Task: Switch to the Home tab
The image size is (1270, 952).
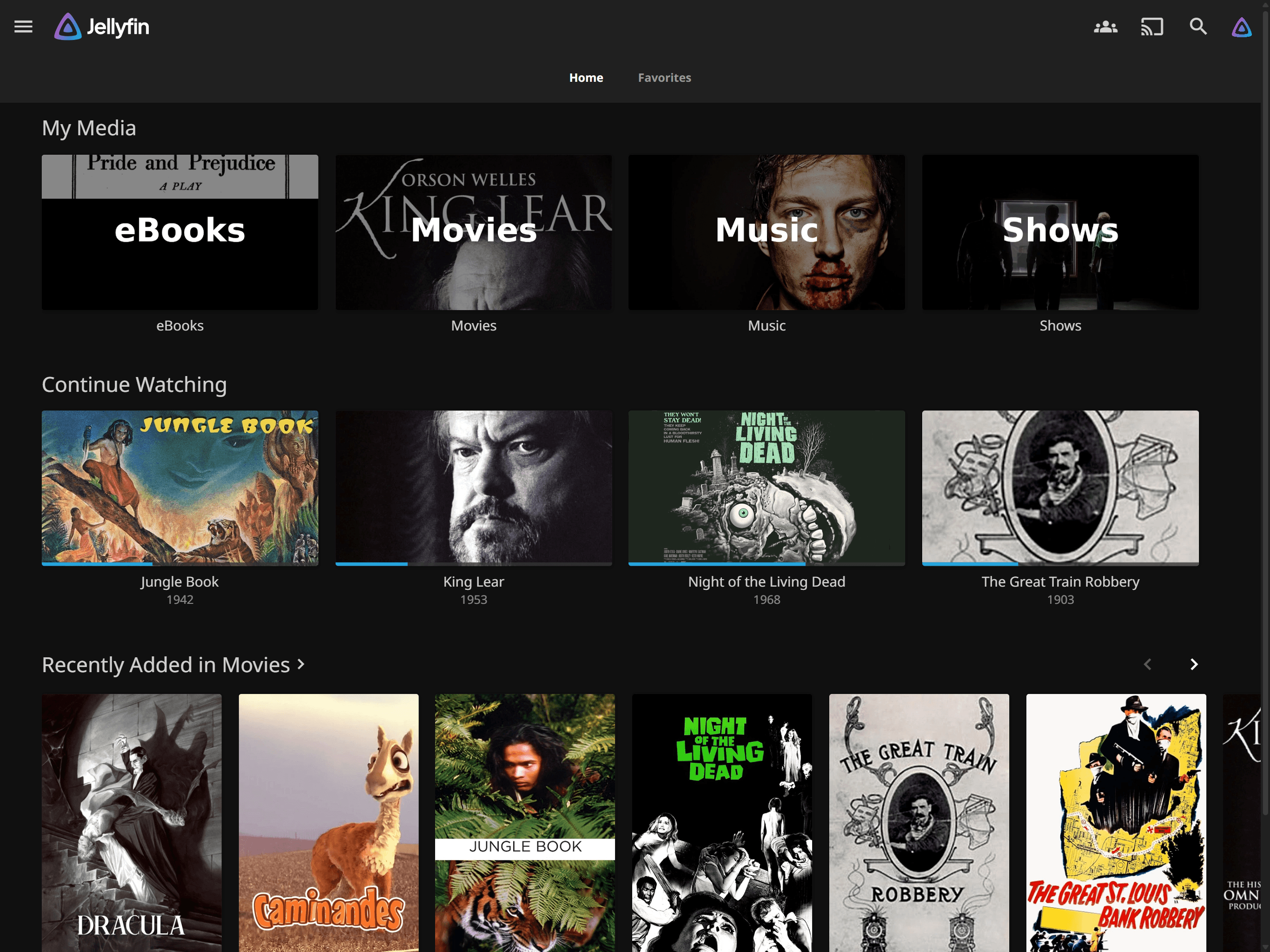Action: 586,78
